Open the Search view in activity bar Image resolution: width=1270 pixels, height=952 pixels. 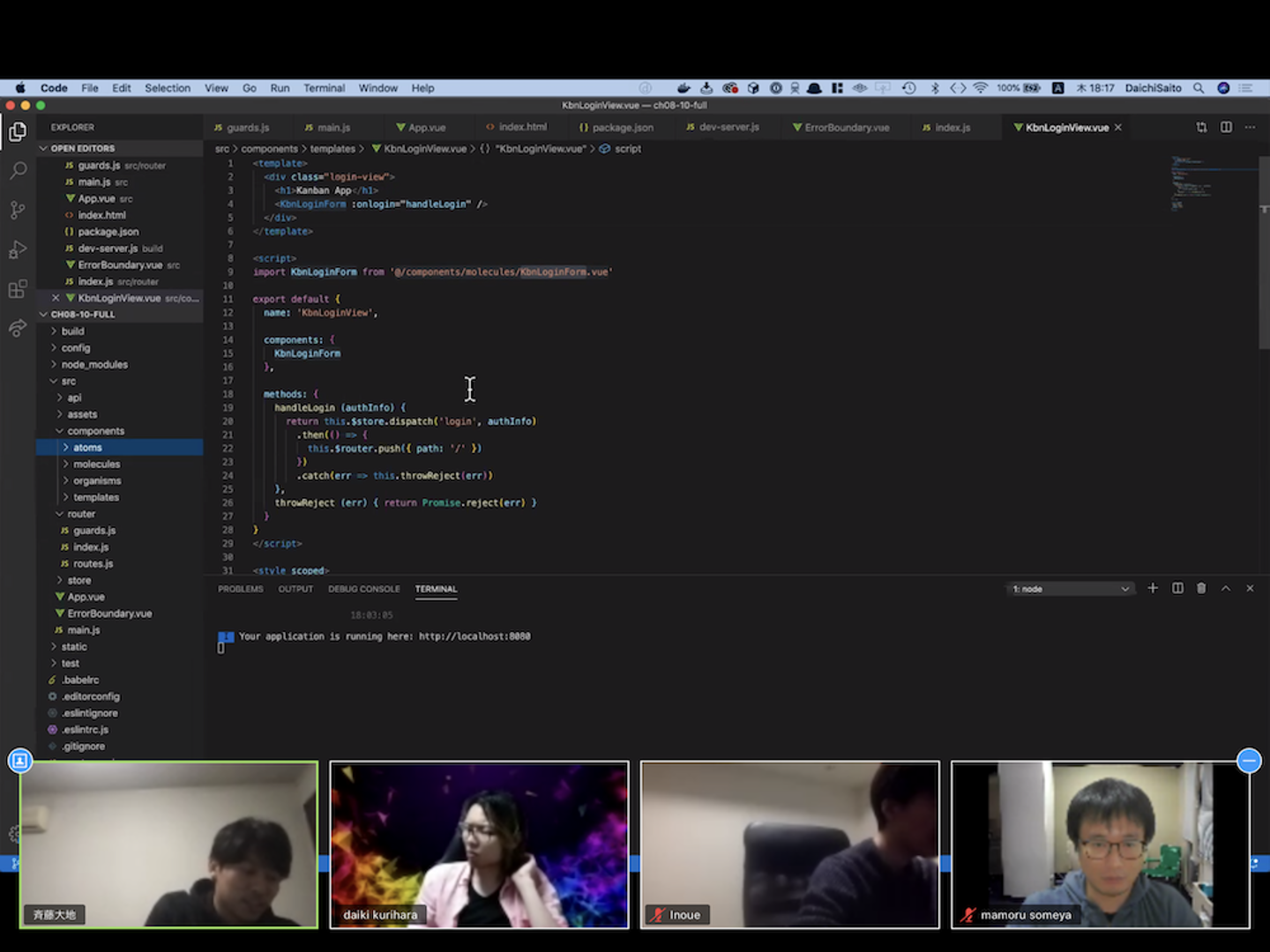[18, 170]
